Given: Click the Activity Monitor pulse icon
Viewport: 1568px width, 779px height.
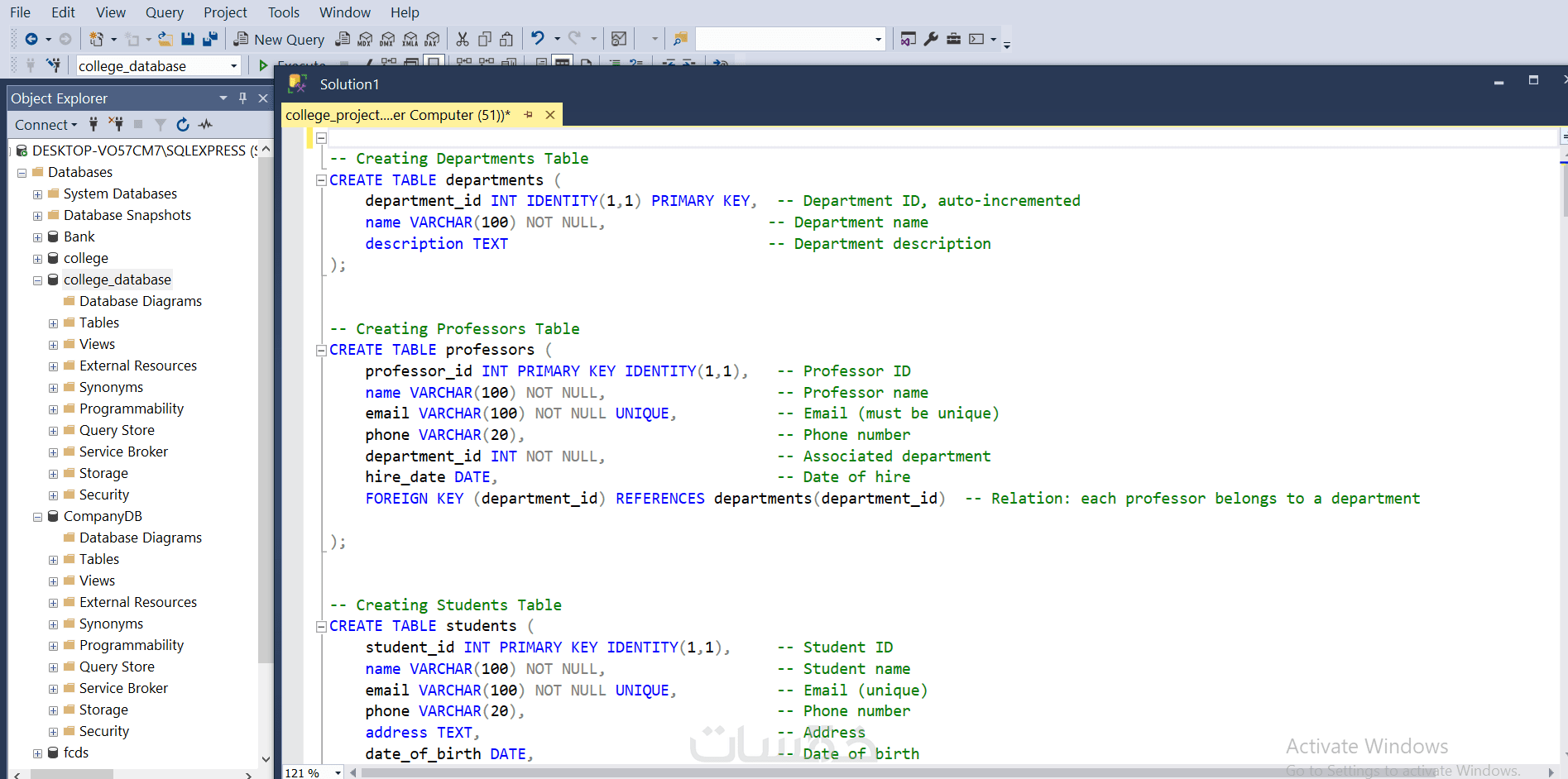Looking at the screenshot, I should tap(205, 124).
